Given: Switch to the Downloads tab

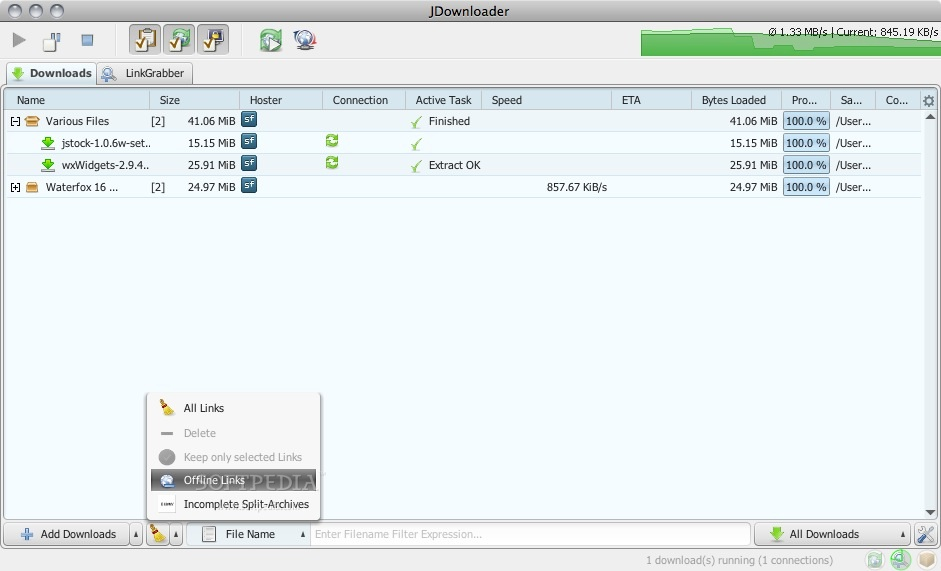Looking at the screenshot, I should [x=52, y=73].
